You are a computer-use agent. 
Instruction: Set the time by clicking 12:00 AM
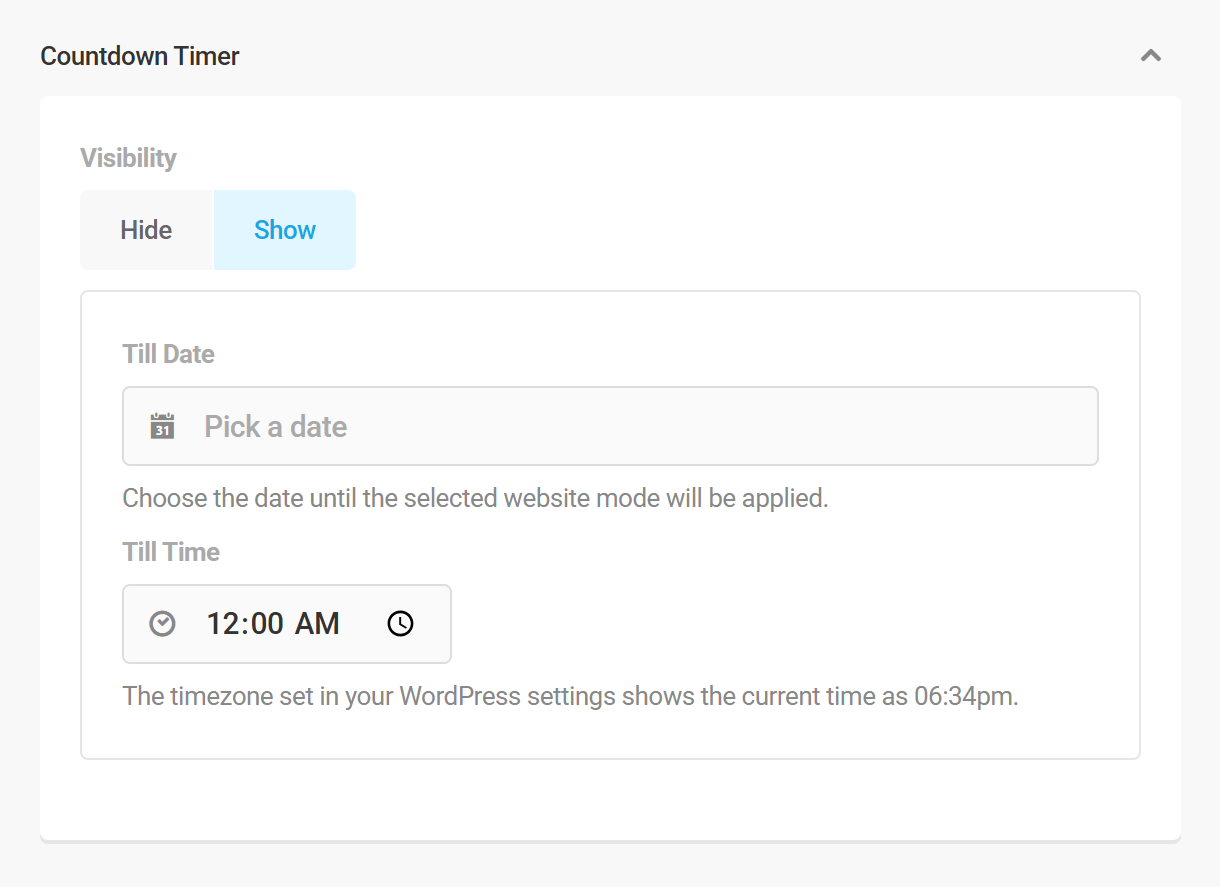click(273, 623)
